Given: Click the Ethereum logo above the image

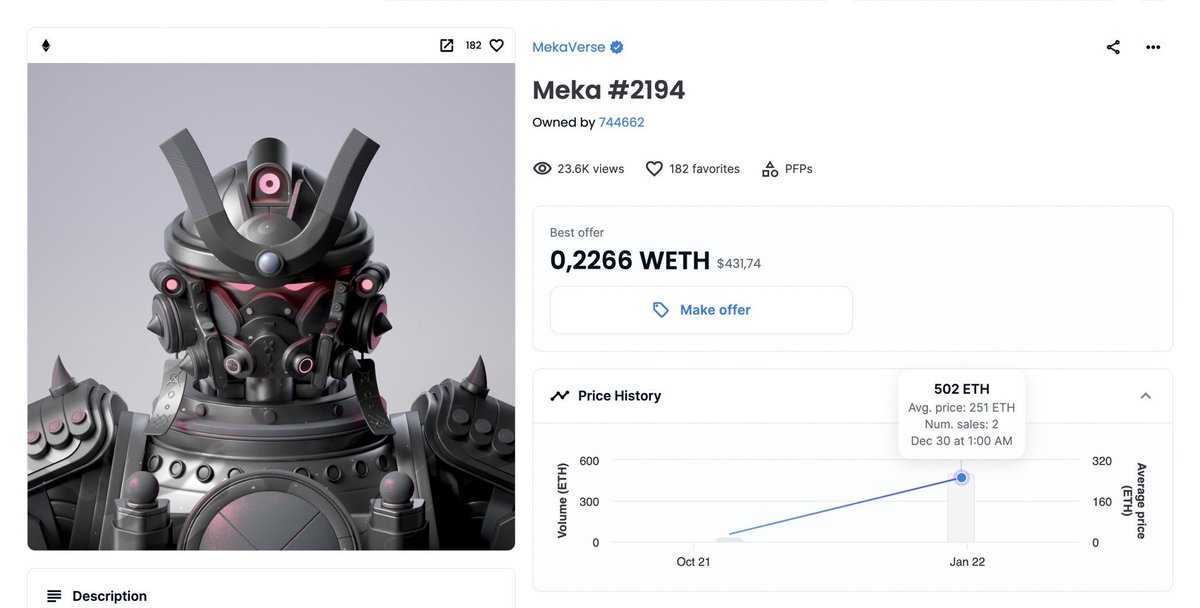Looking at the screenshot, I should pos(45,46).
